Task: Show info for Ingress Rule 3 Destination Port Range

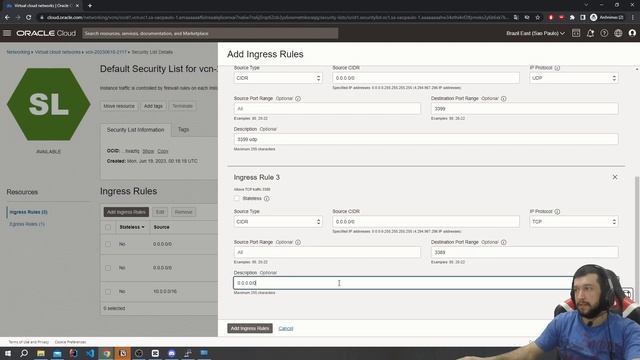Action: 504,242
